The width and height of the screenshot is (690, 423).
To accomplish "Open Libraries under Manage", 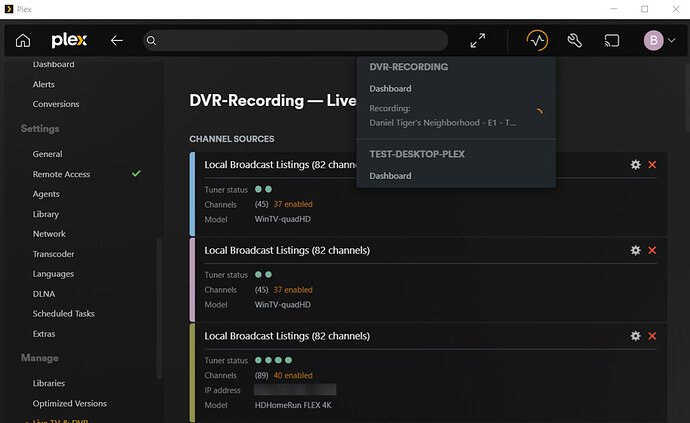I will click(x=49, y=383).
